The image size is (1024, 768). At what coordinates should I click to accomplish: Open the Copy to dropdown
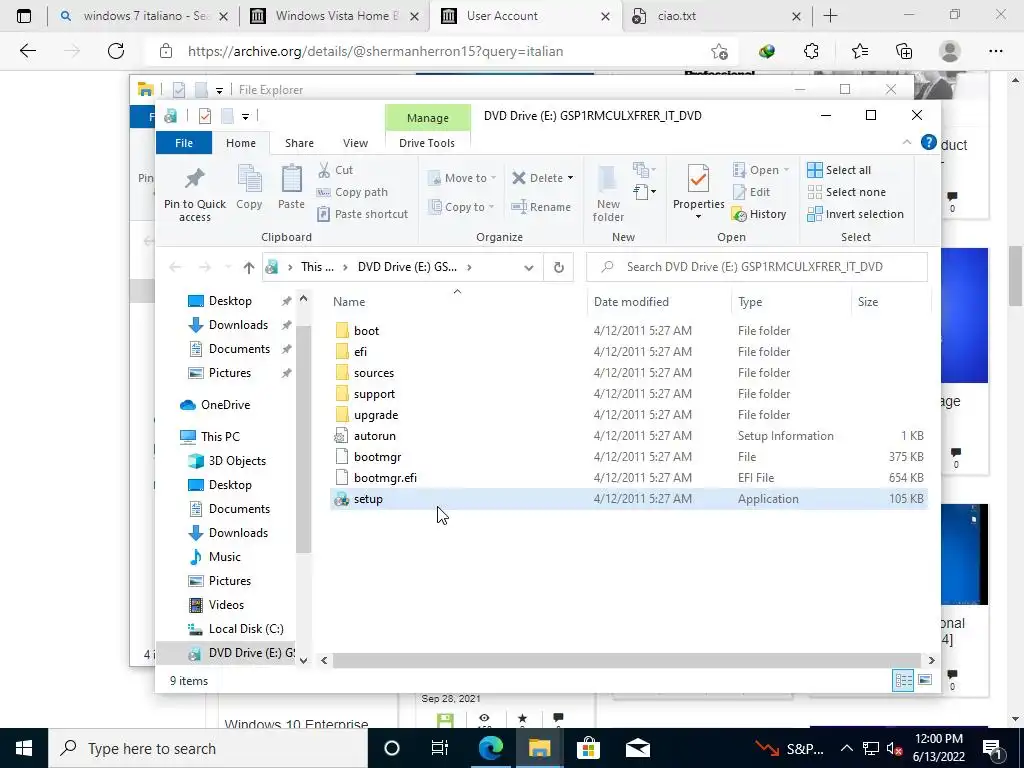tap(460, 207)
